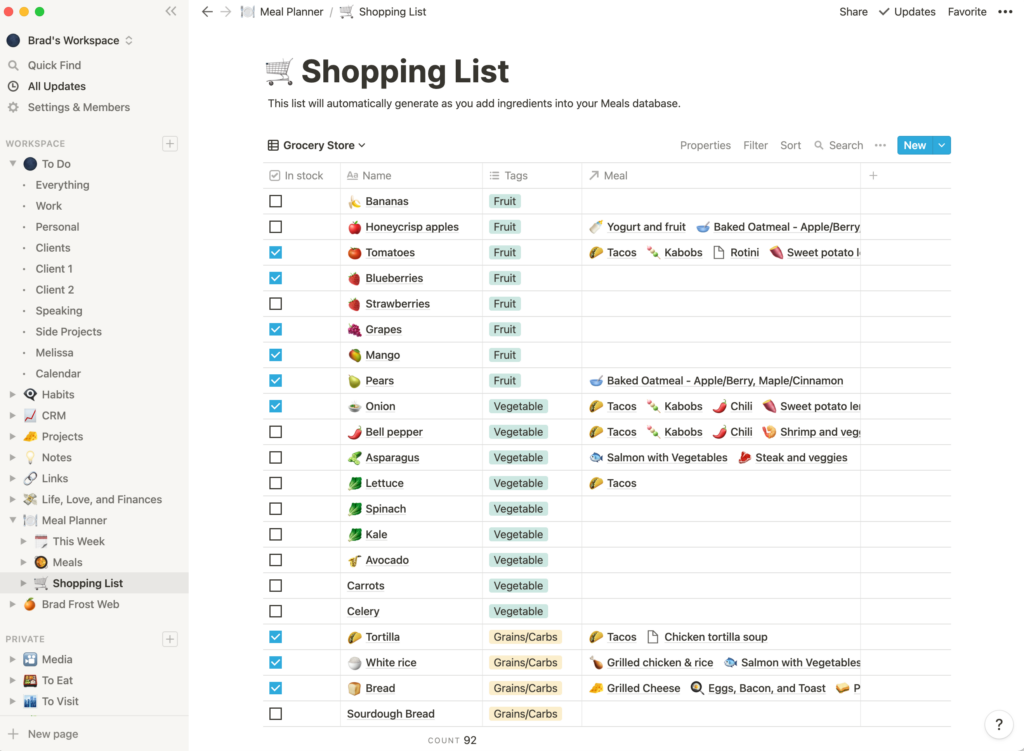The height and width of the screenshot is (751, 1024).
Task: Open the To Visit page
Action: pos(60,701)
